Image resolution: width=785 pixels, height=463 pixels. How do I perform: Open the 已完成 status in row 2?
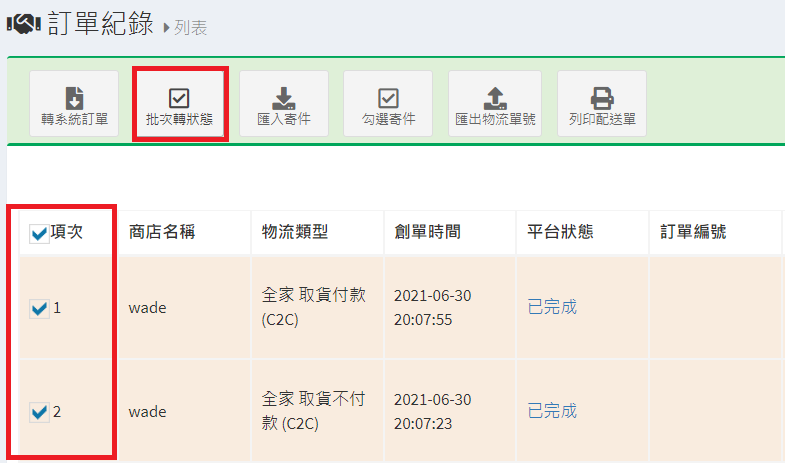(x=552, y=411)
